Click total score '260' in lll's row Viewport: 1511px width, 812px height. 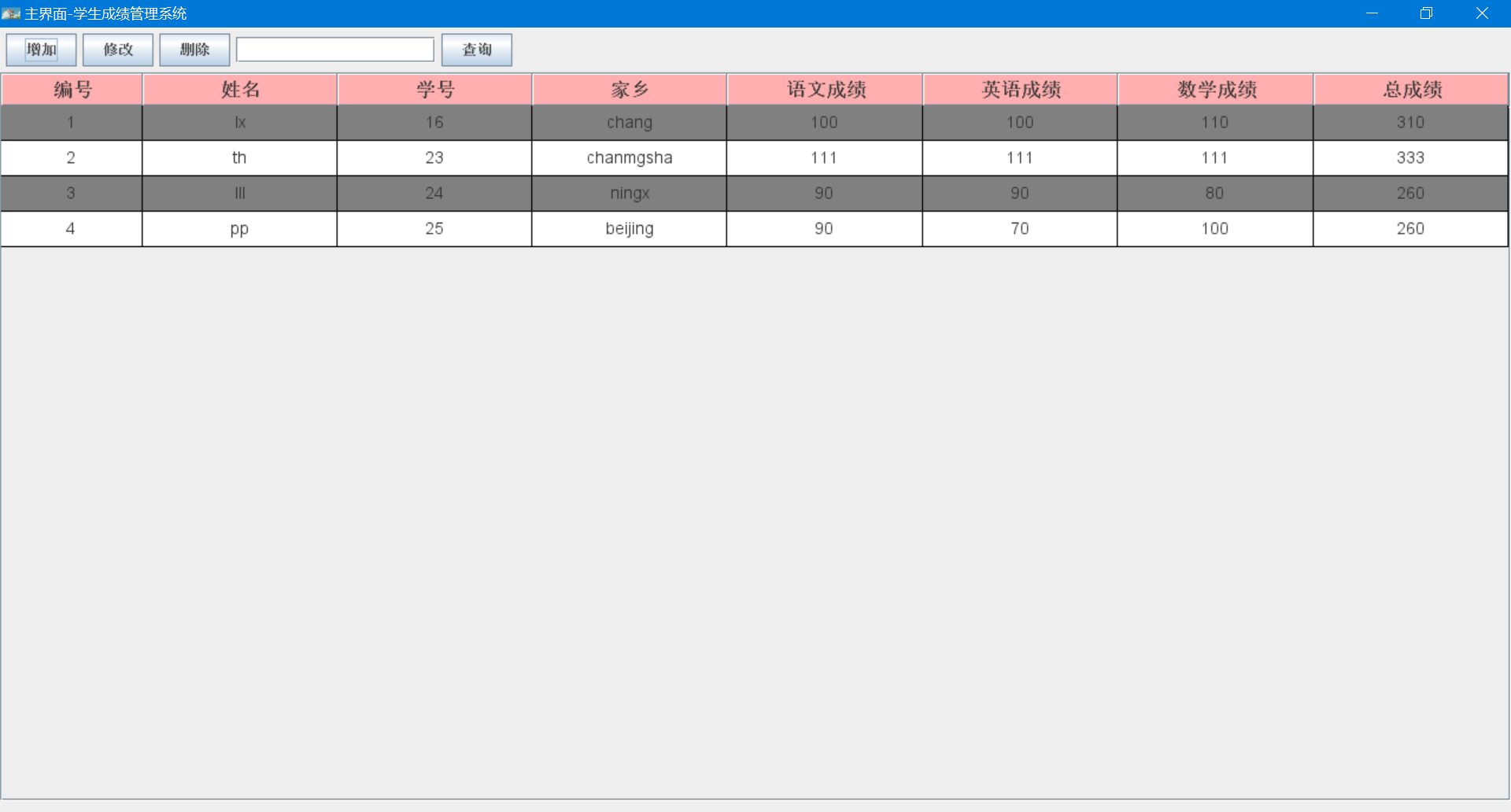(1411, 194)
